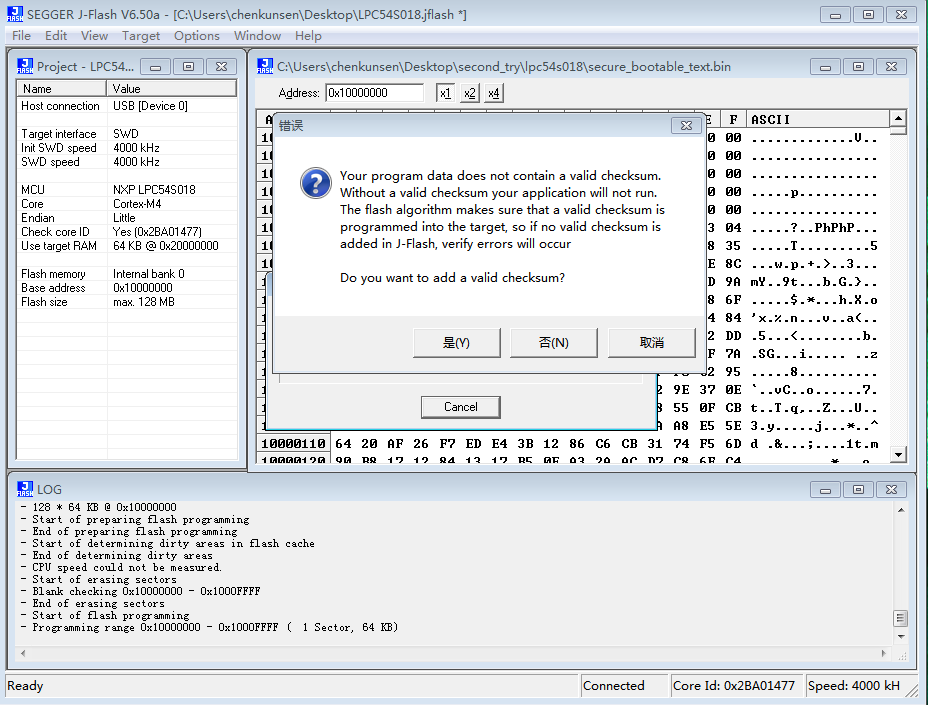Select the Endian row
Image resolution: width=928 pixels, height=705 pixels.
tap(127, 218)
